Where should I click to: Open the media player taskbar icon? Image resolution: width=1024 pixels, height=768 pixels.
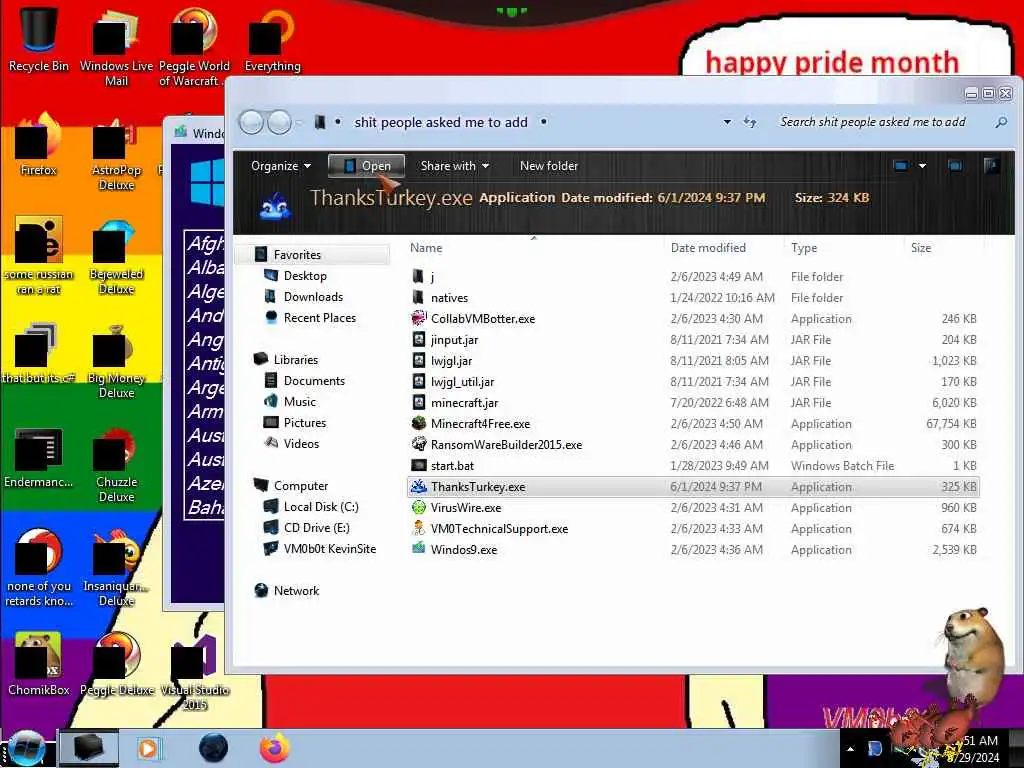click(x=148, y=748)
